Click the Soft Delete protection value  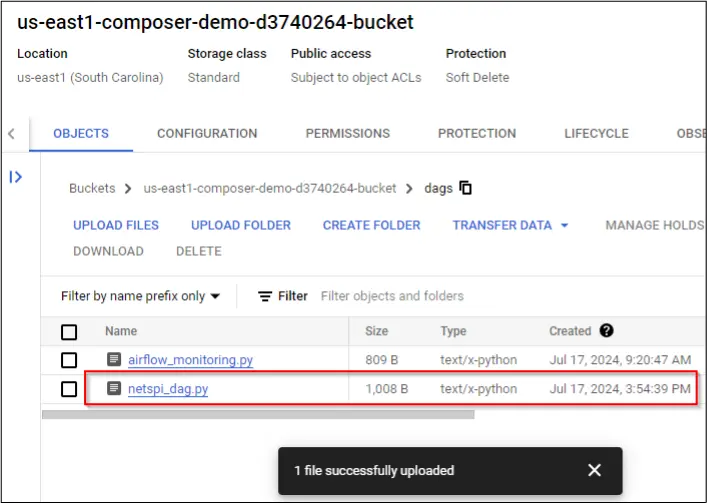point(477,78)
